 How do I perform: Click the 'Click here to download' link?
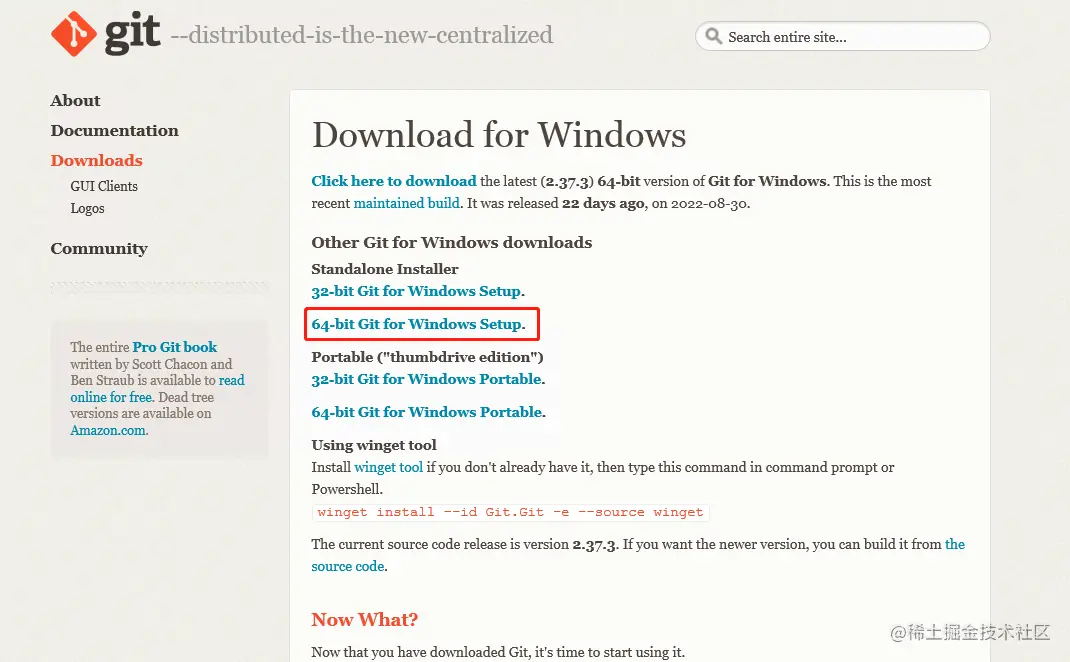394,181
